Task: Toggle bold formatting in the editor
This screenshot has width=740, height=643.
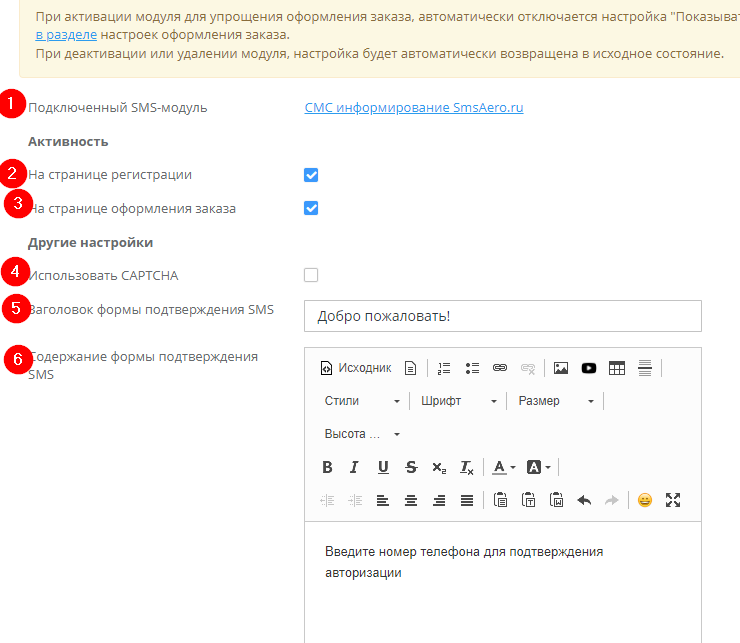Action: [x=327, y=467]
